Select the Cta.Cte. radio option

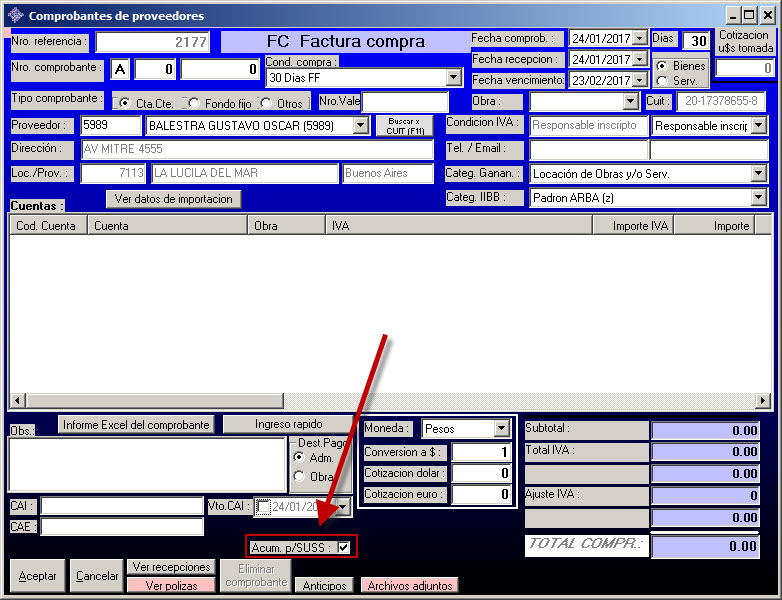[x=123, y=103]
